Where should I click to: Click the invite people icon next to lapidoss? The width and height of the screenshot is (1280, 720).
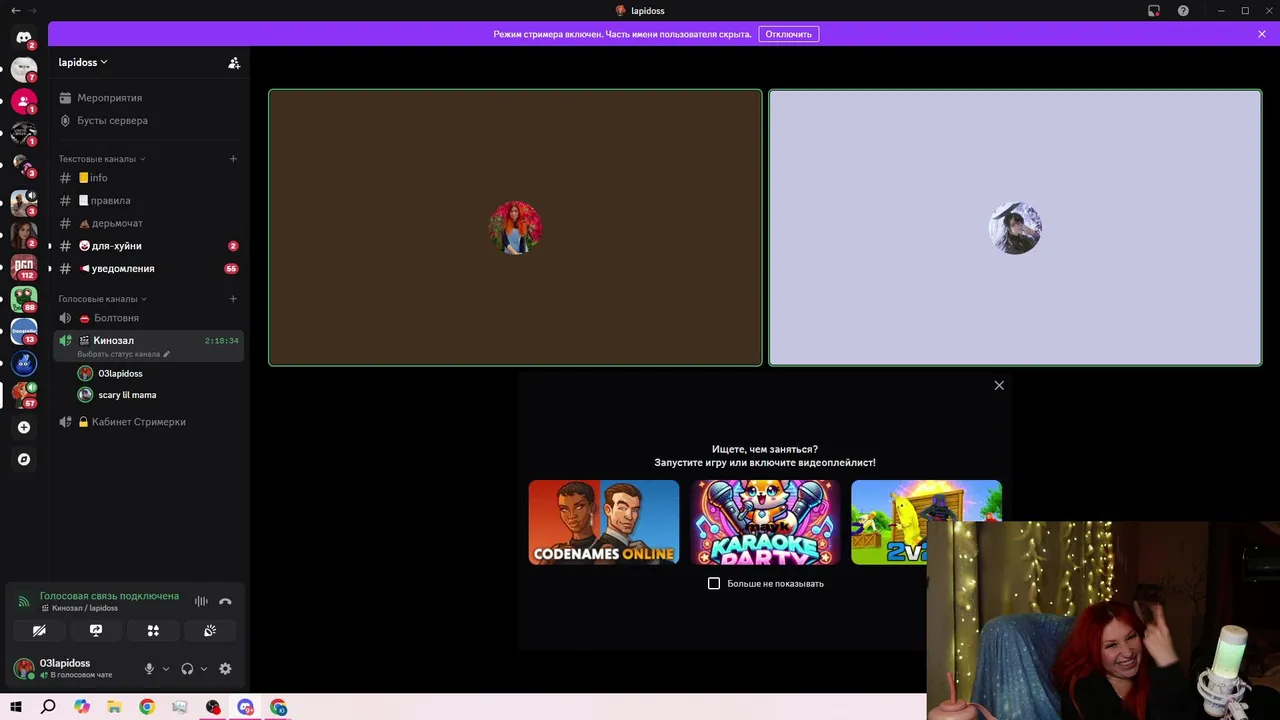(x=234, y=63)
